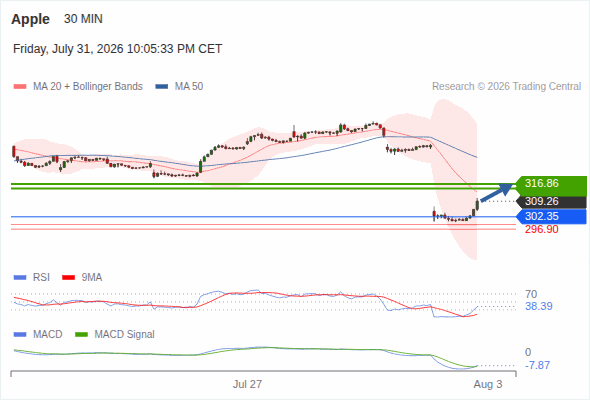
Task: Click the RSI 70 level label
Action: click(x=531, y=294)
